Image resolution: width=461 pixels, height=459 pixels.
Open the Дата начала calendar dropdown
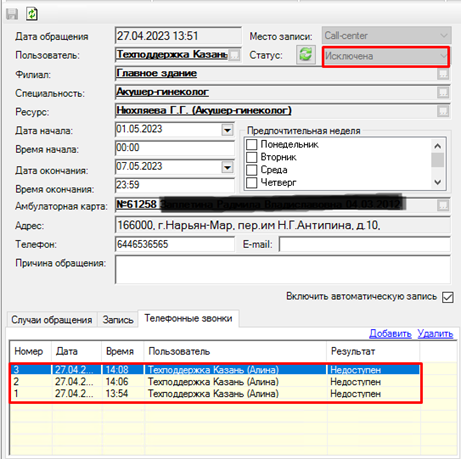point(227,130)
